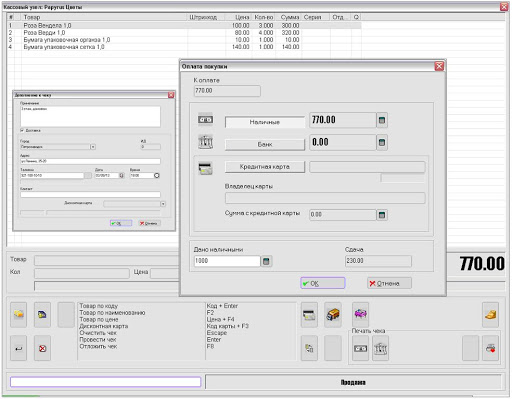The width and height of the screenshot is (512, 399).
Task: Click the Дано наличными field showing 1000
Action: coord(227,261)
